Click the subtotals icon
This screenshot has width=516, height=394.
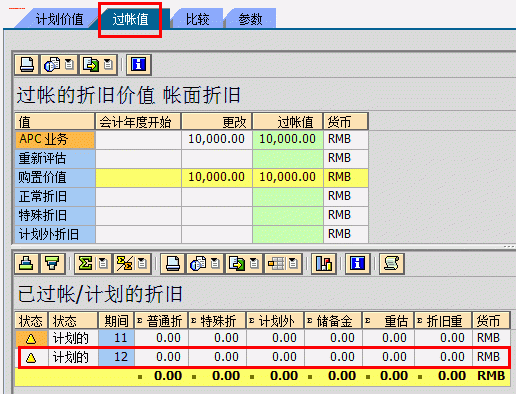[124, 264]
